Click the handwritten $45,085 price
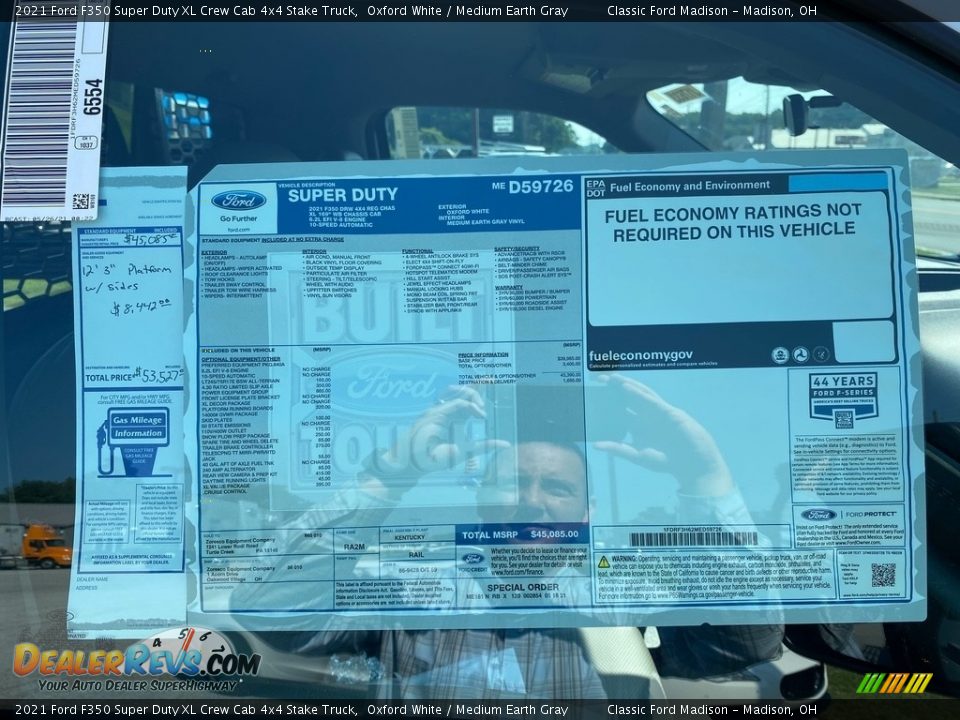 [150, 239]
